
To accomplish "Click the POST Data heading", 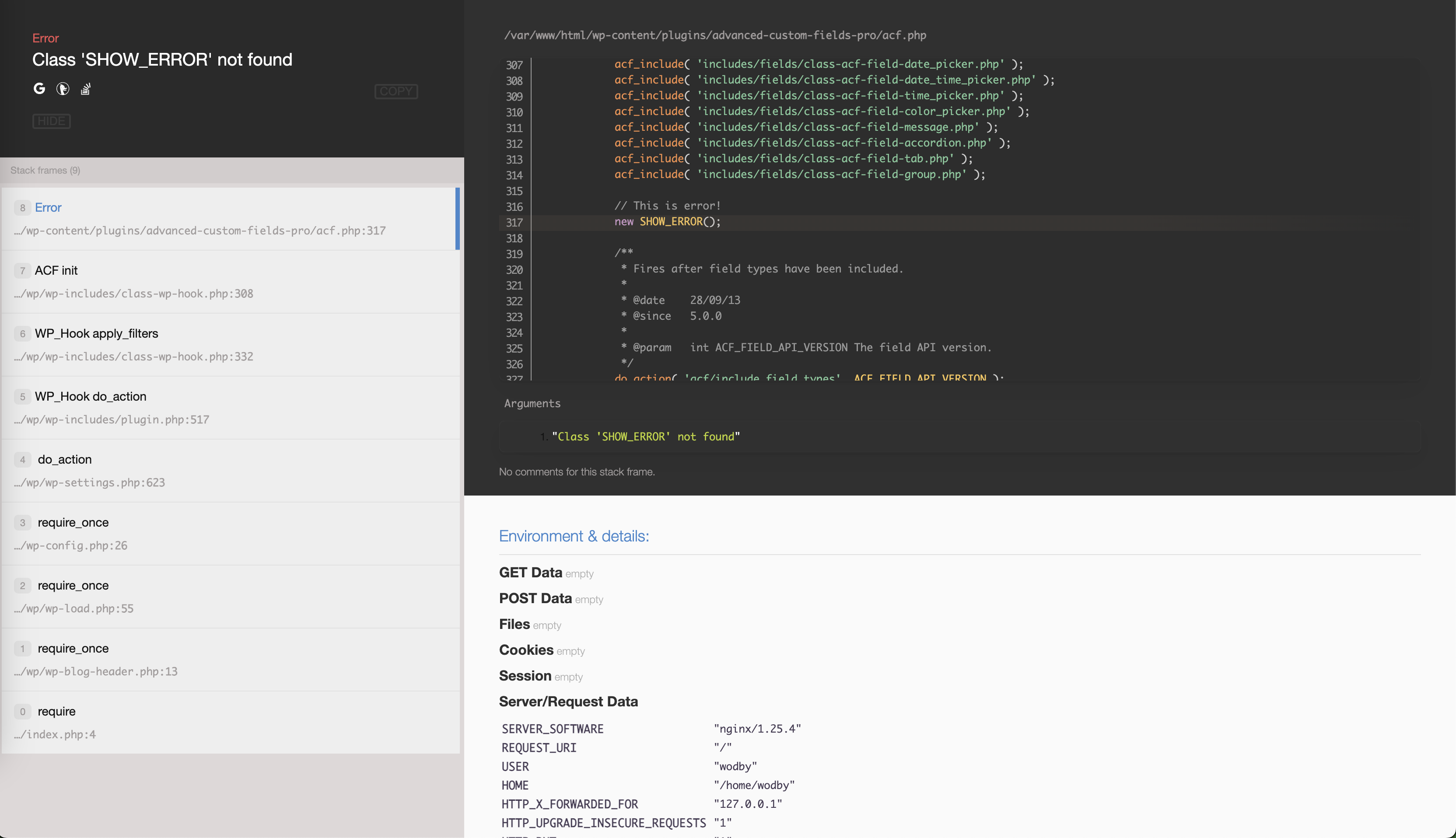I will click(535, 599).
